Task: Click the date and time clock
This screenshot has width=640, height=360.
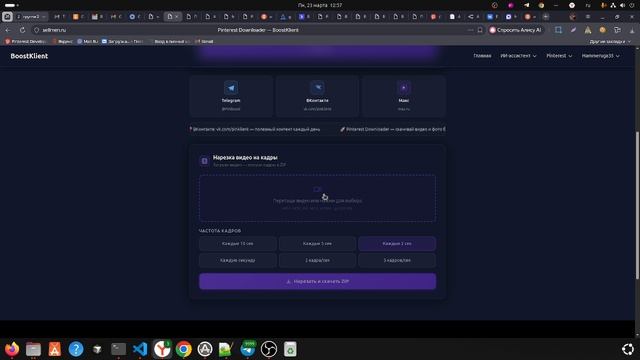Action: click(320, 5)
